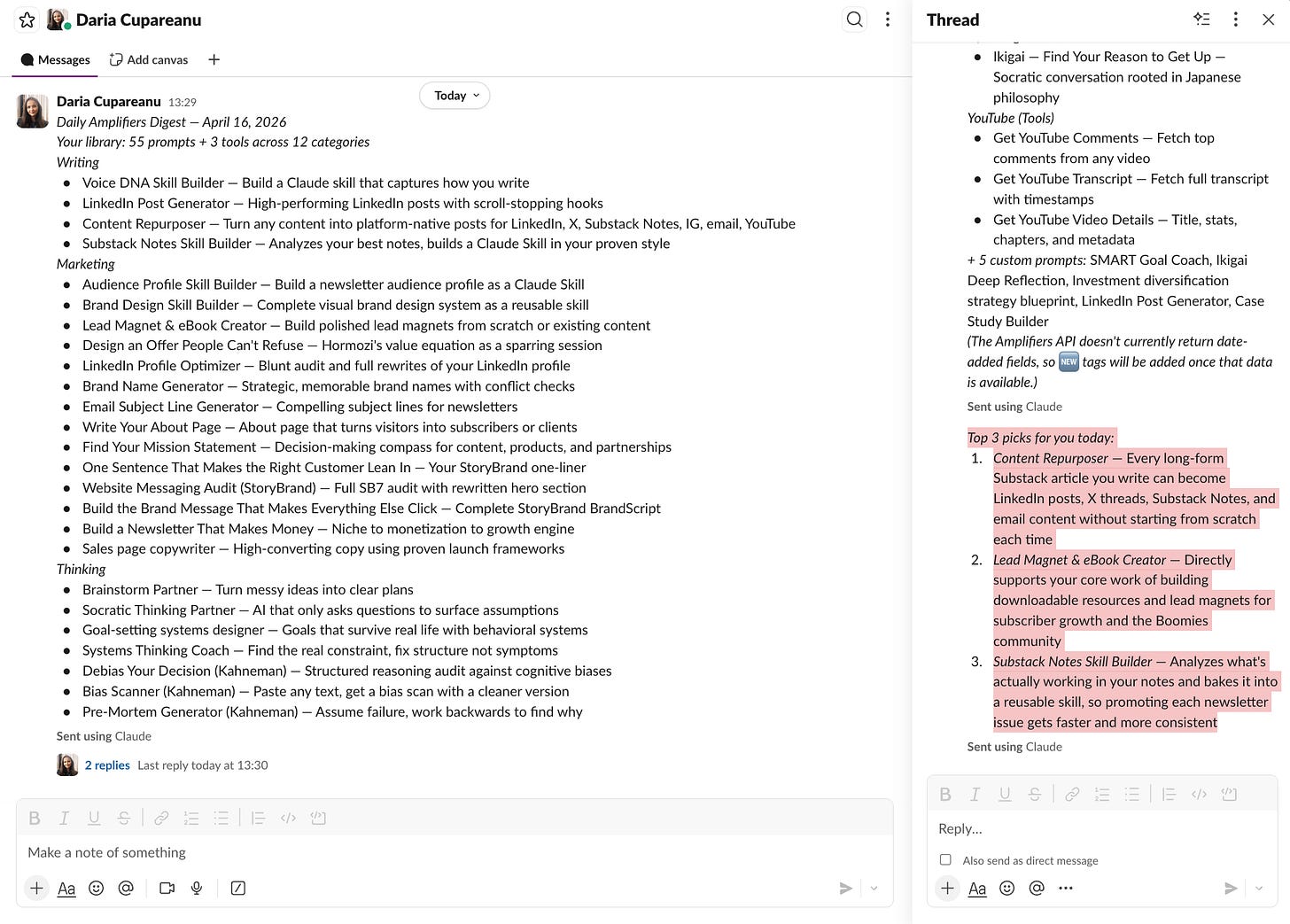Open emoji picker in thread reply
This screenshot has height=924, width=1290.
click(1007, 888)
